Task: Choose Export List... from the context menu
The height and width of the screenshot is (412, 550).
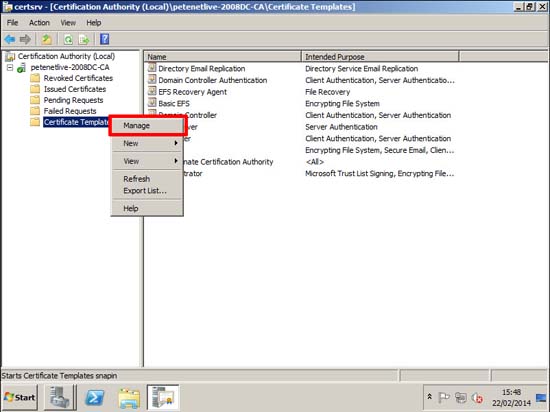Action: point(147,191)
